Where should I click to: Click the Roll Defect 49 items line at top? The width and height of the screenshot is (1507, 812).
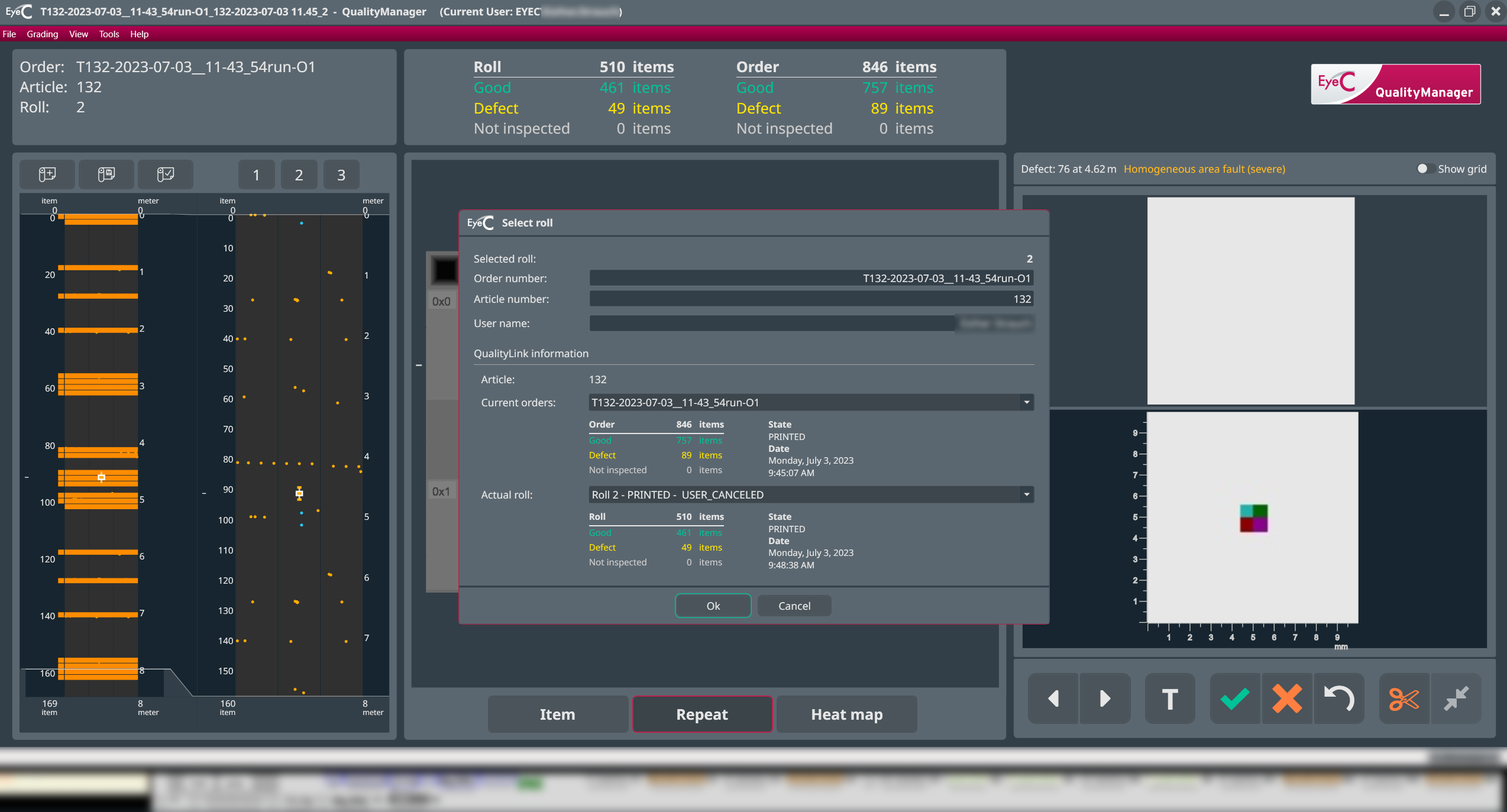[573, 108]
